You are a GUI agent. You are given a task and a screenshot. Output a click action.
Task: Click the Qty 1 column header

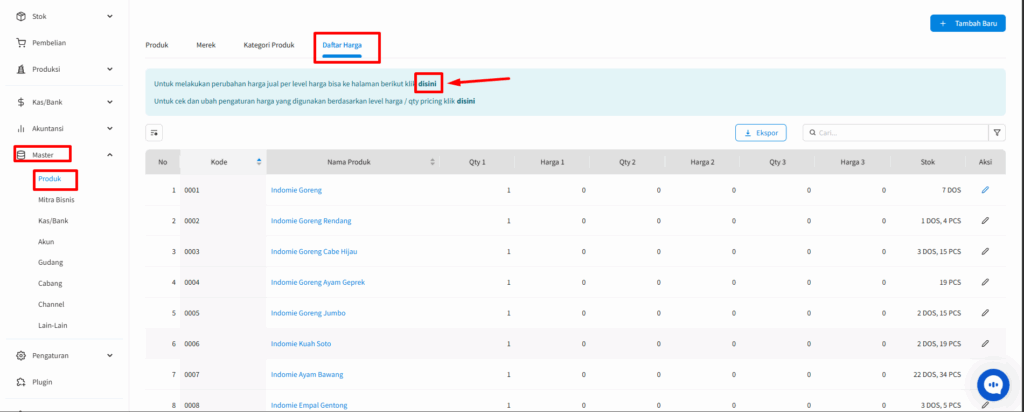click(x=477, y=162)
